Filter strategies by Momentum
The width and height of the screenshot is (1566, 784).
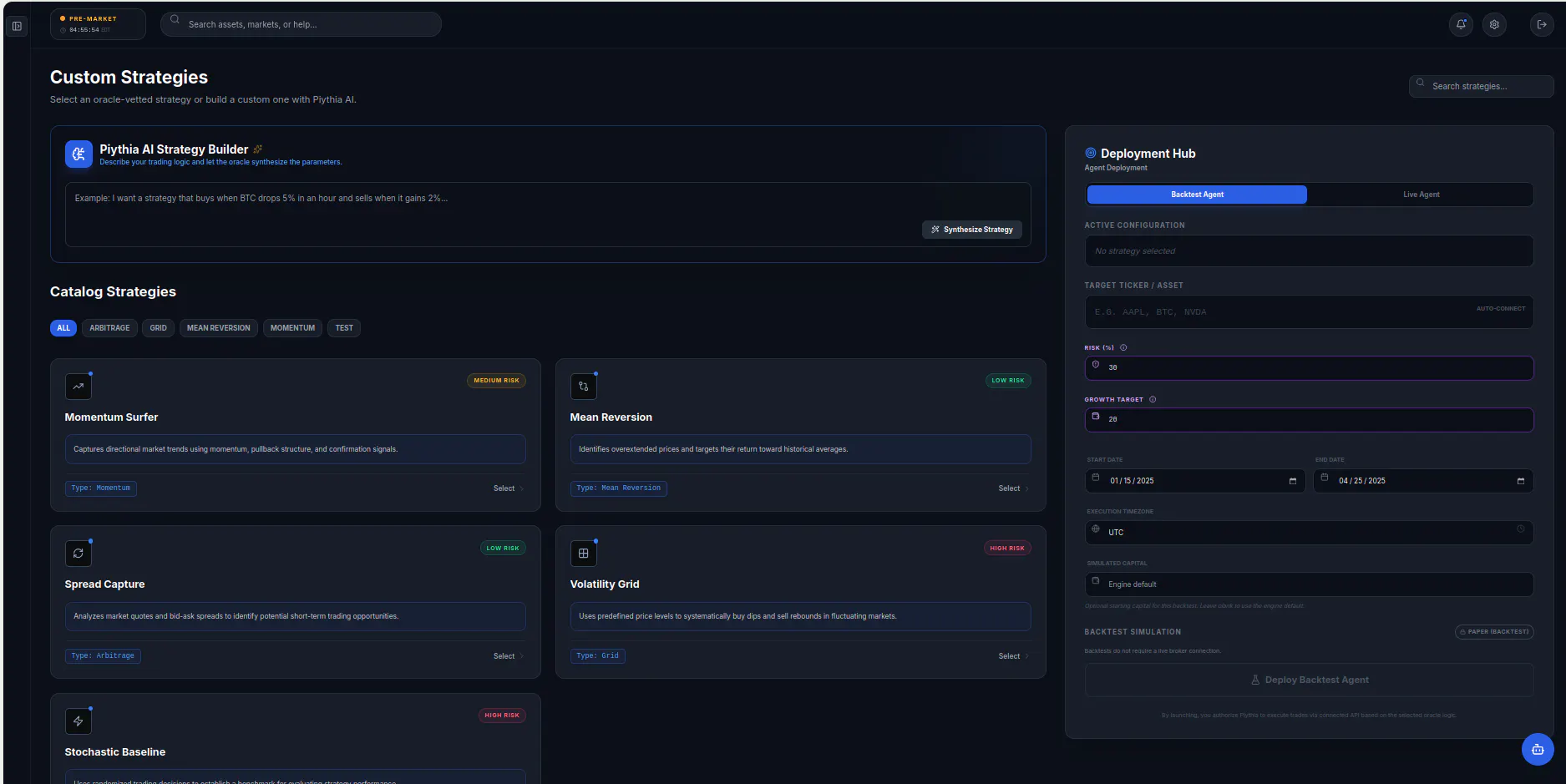coord(292,328)
